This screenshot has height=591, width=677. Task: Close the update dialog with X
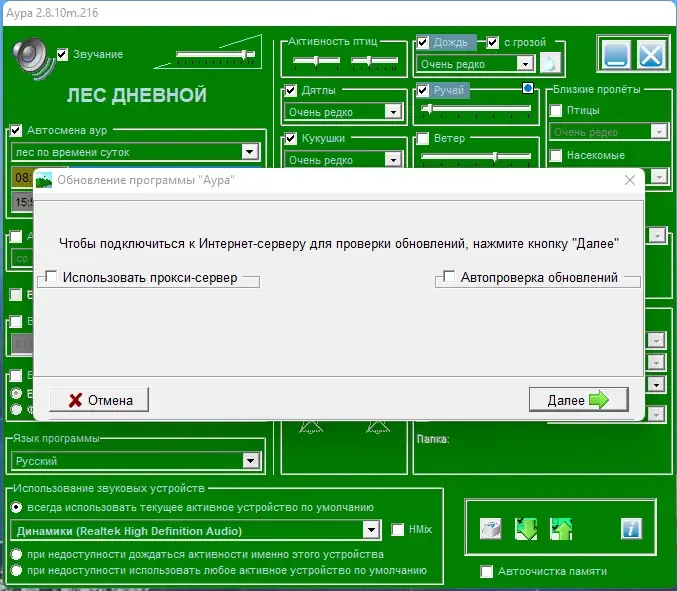[x=630, y=180]
